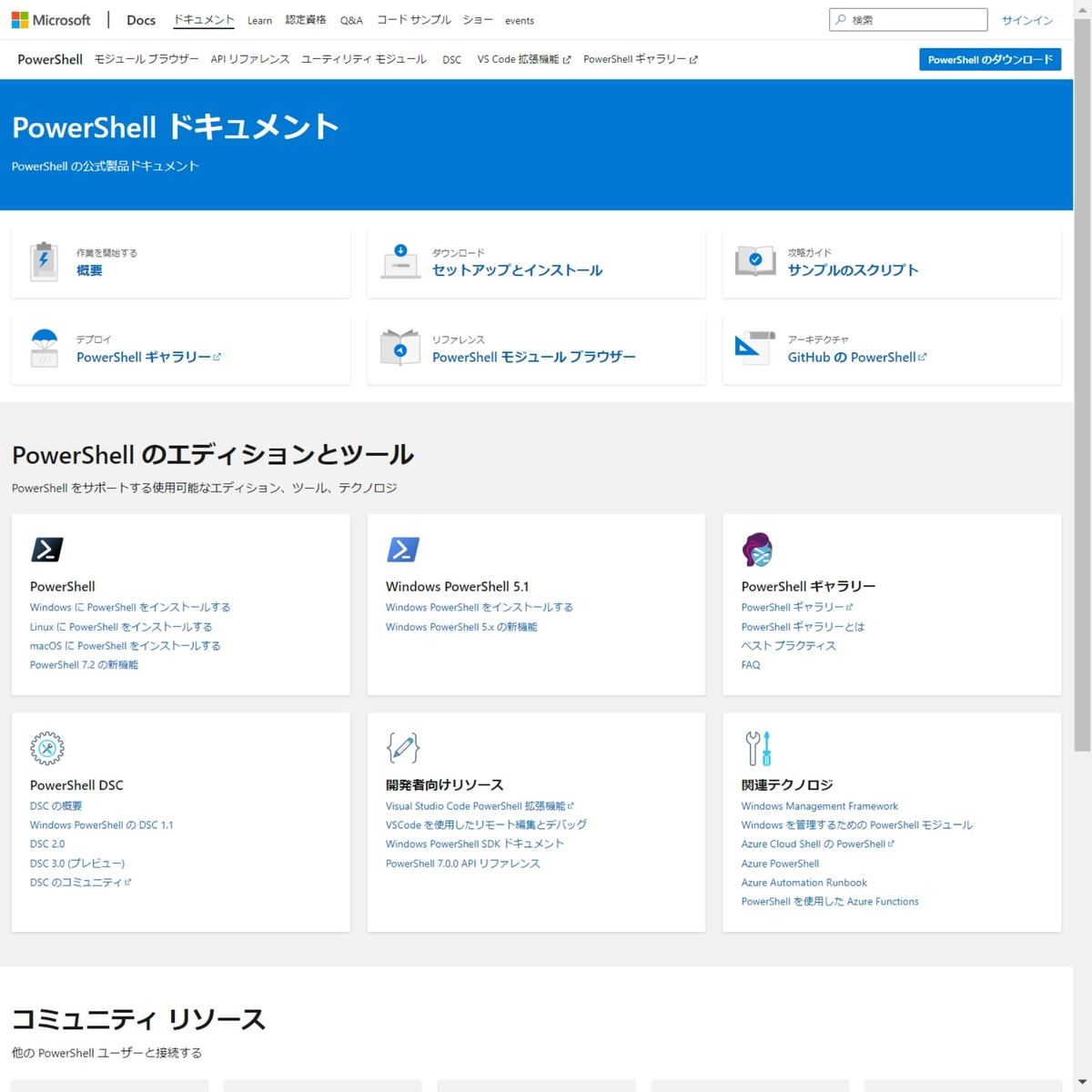Click the サインイン link
Screen dimensions: 1092x1092
(1027, 20)
